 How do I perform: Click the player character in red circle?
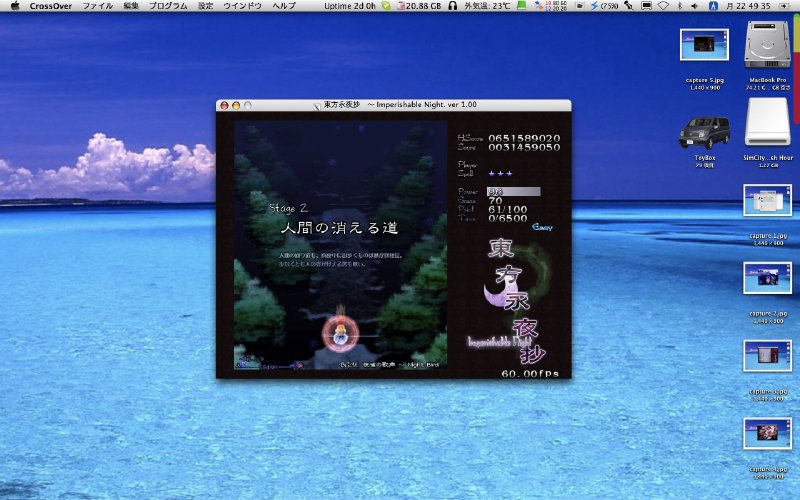[340, 333]
